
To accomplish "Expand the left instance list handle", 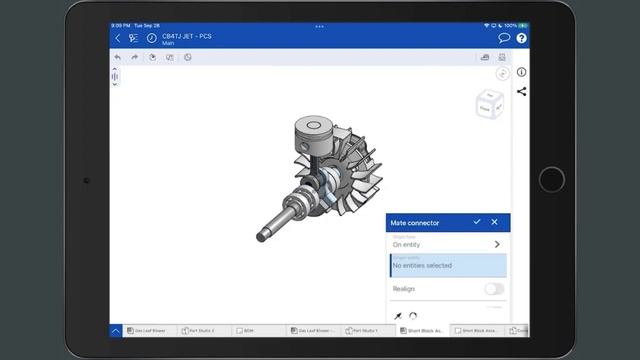I will click(115, 76).
